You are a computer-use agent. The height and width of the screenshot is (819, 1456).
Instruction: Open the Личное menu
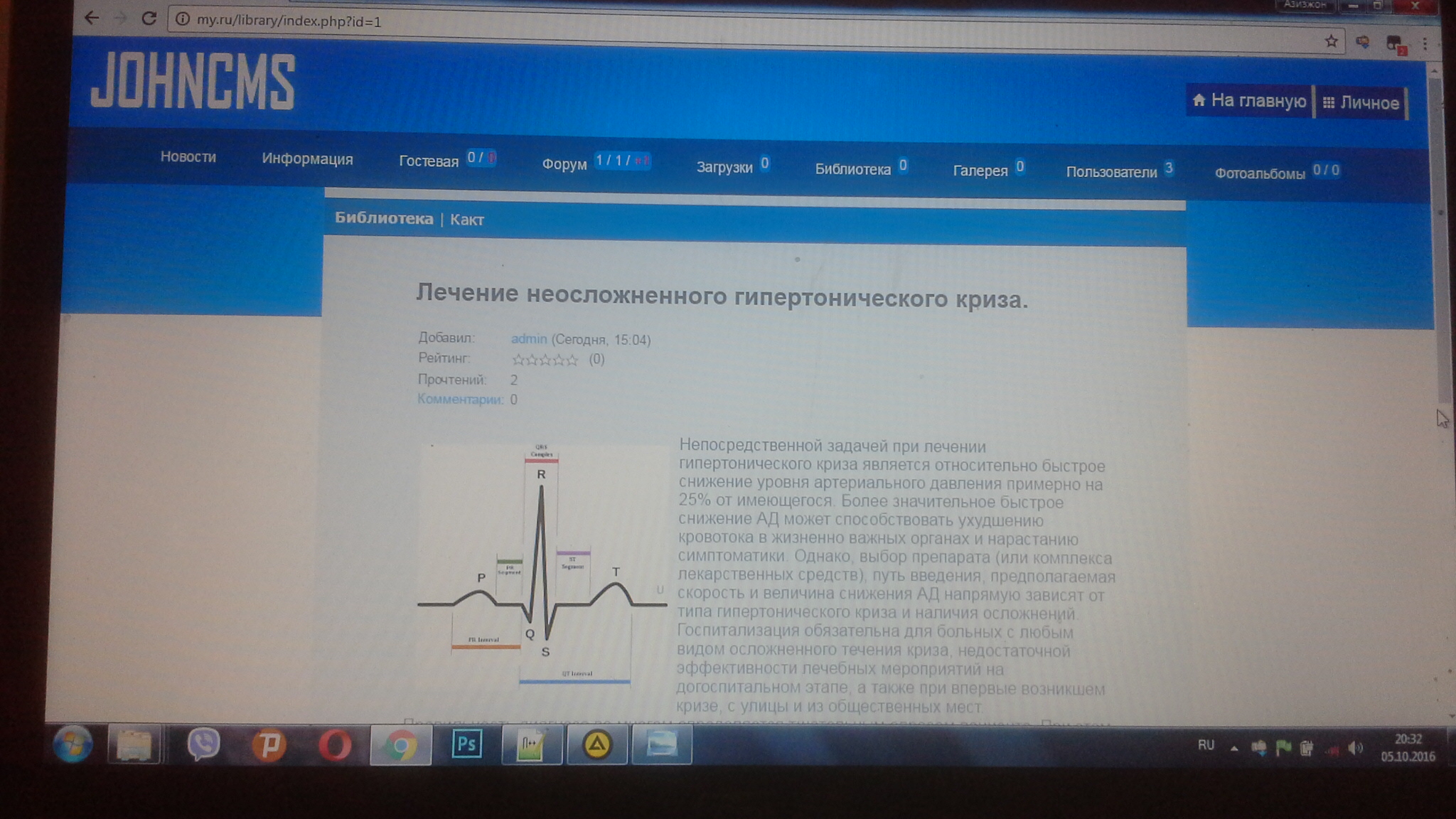tap(1361, 103)
